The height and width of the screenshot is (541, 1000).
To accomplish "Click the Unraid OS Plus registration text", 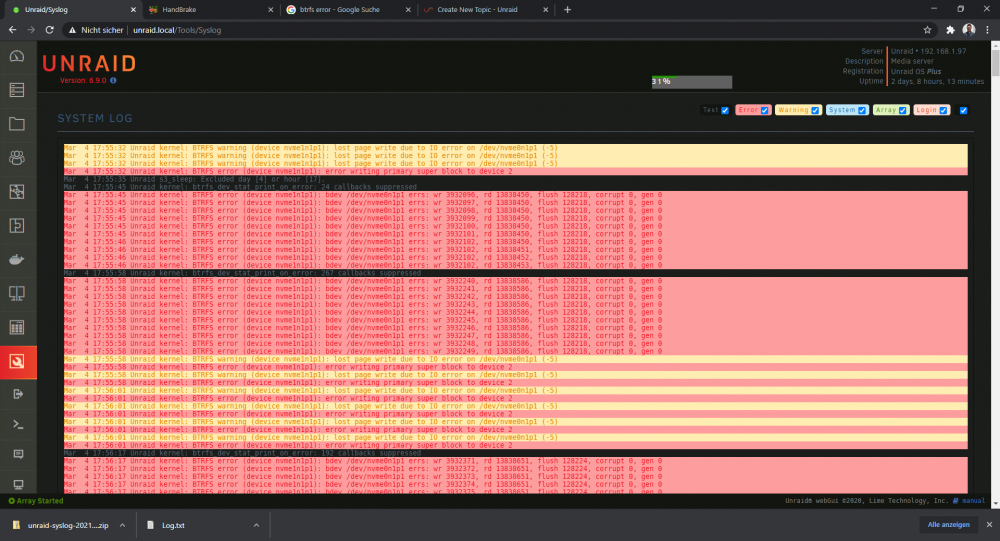I will [916, 71].
